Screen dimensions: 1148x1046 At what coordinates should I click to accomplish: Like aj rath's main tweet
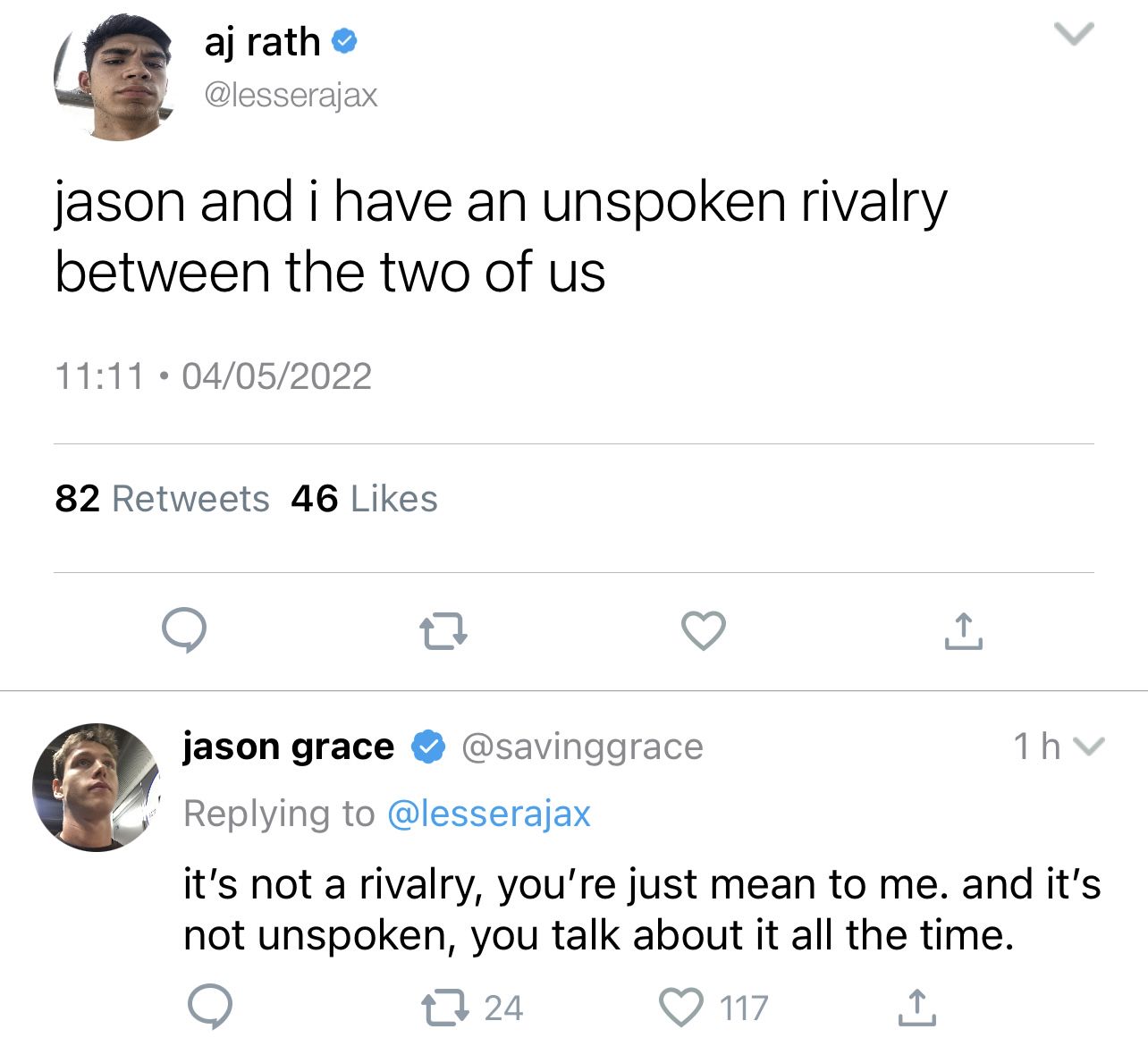click(x=704, y=631)
